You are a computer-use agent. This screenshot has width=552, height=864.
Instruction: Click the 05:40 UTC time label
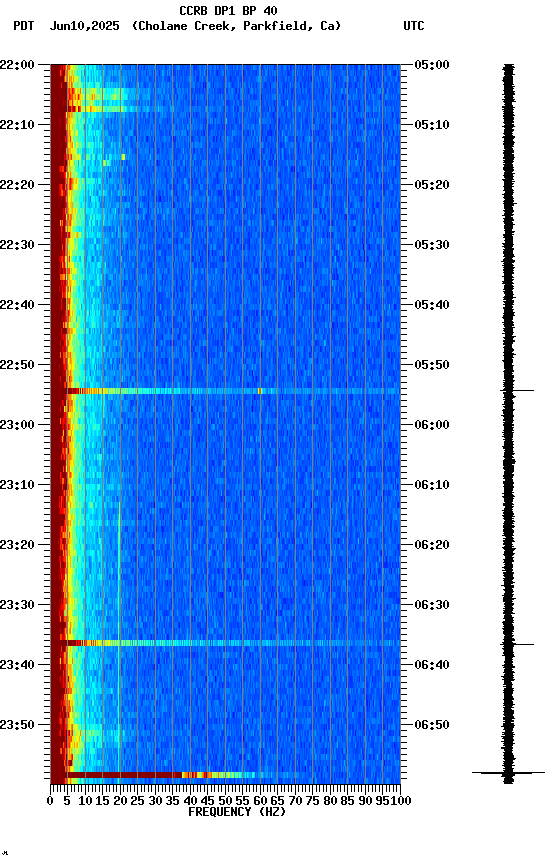pos(432,305)
